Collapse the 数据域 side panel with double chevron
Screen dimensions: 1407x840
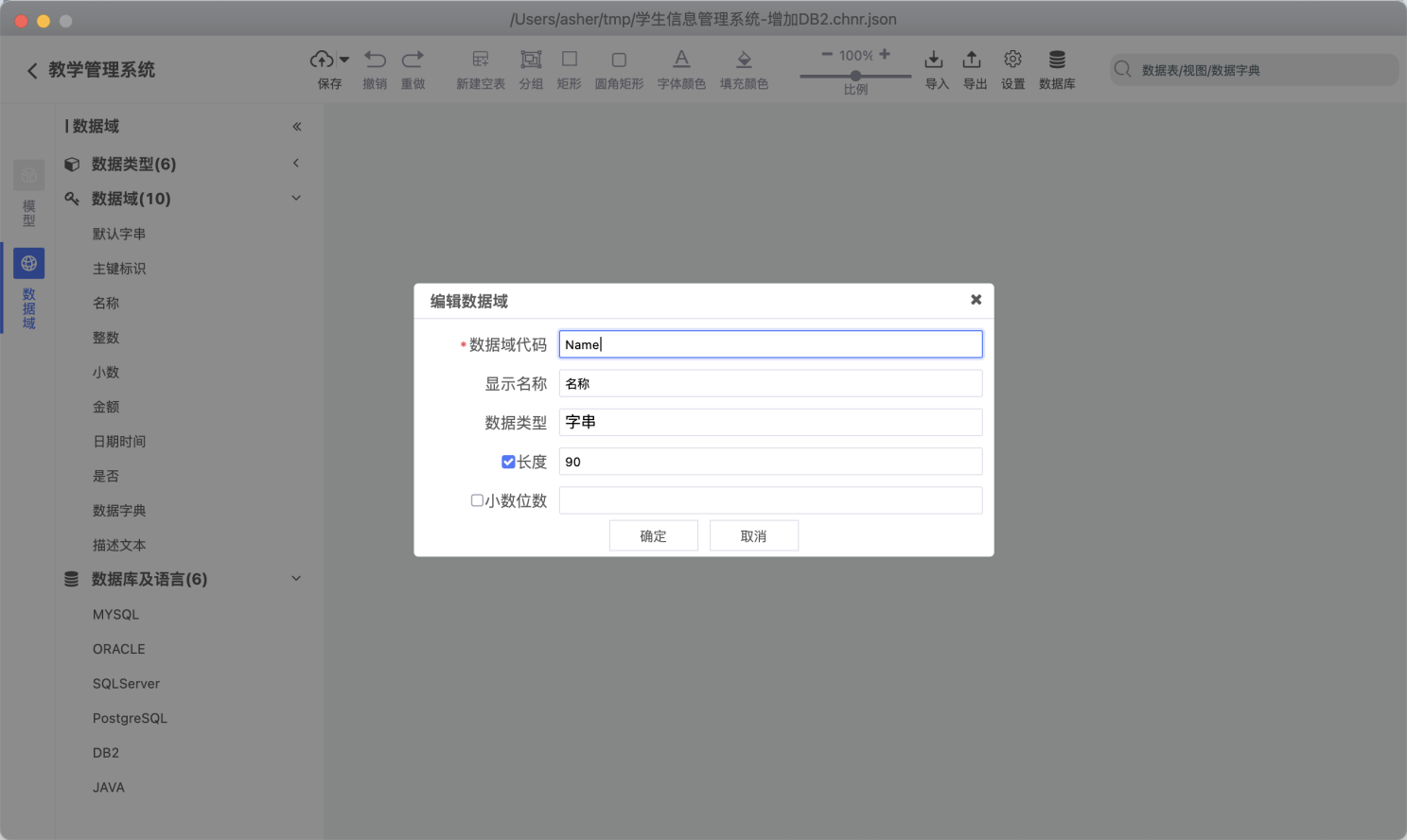(x=297, y=127)
